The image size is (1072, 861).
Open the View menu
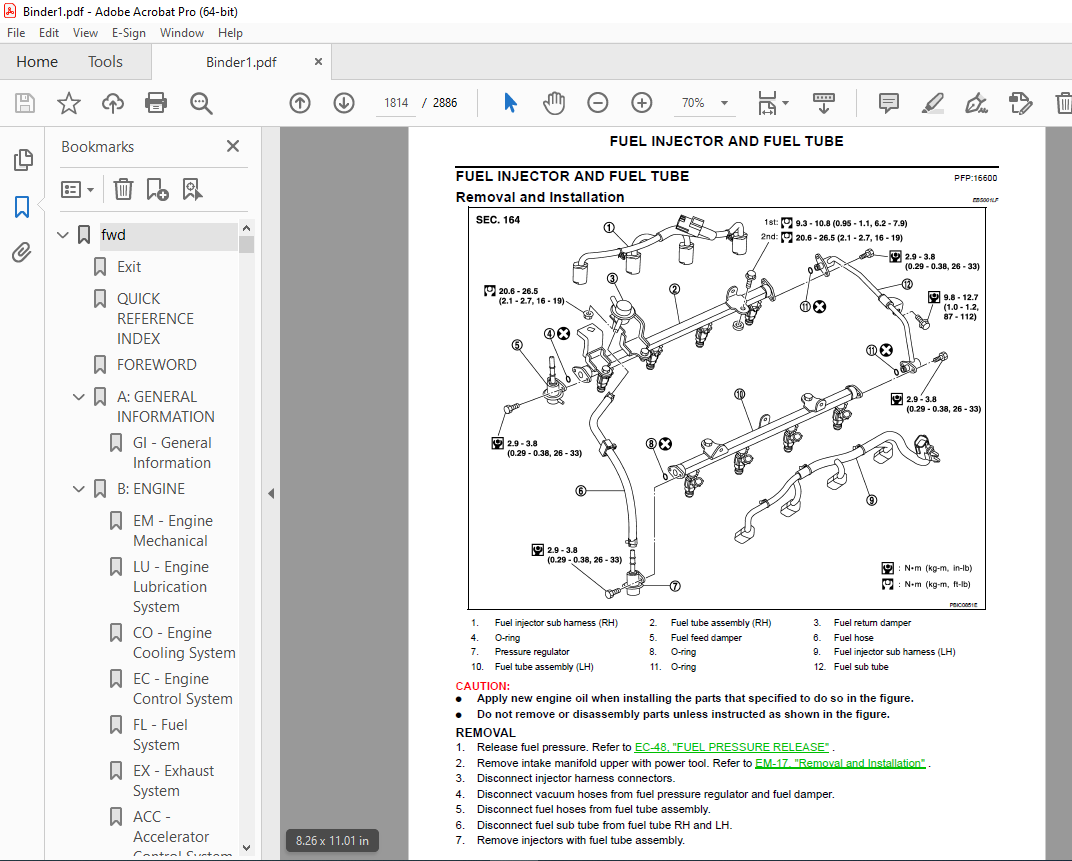85,33
